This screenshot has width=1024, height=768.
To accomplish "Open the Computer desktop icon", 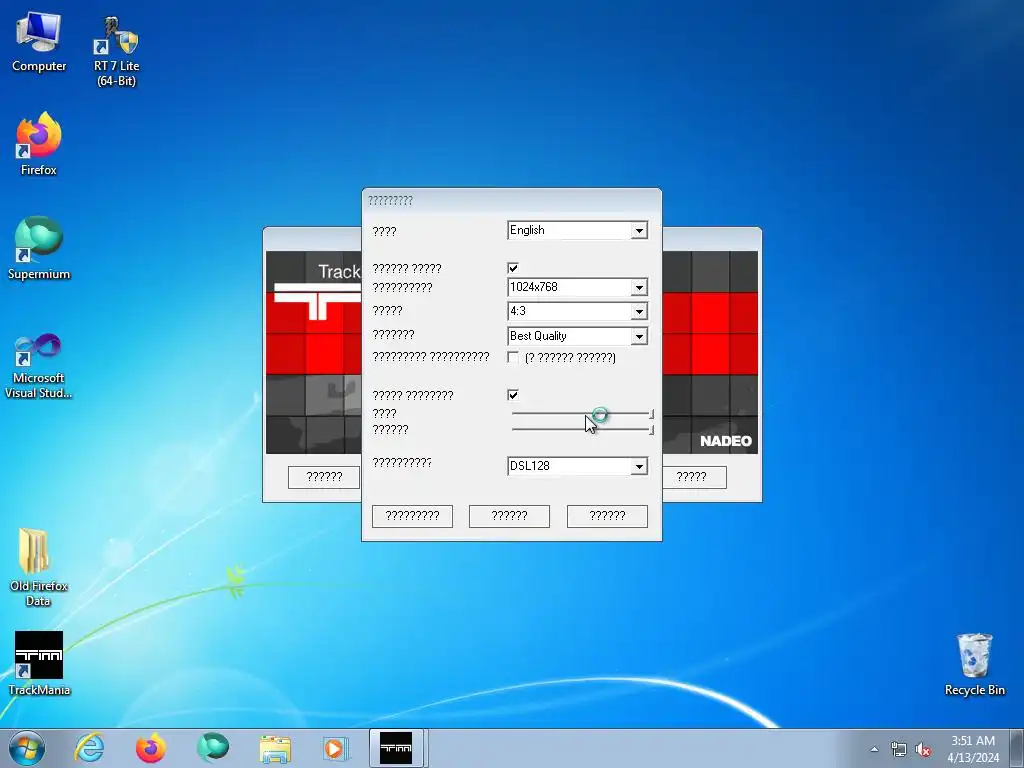I will point(39,42).
